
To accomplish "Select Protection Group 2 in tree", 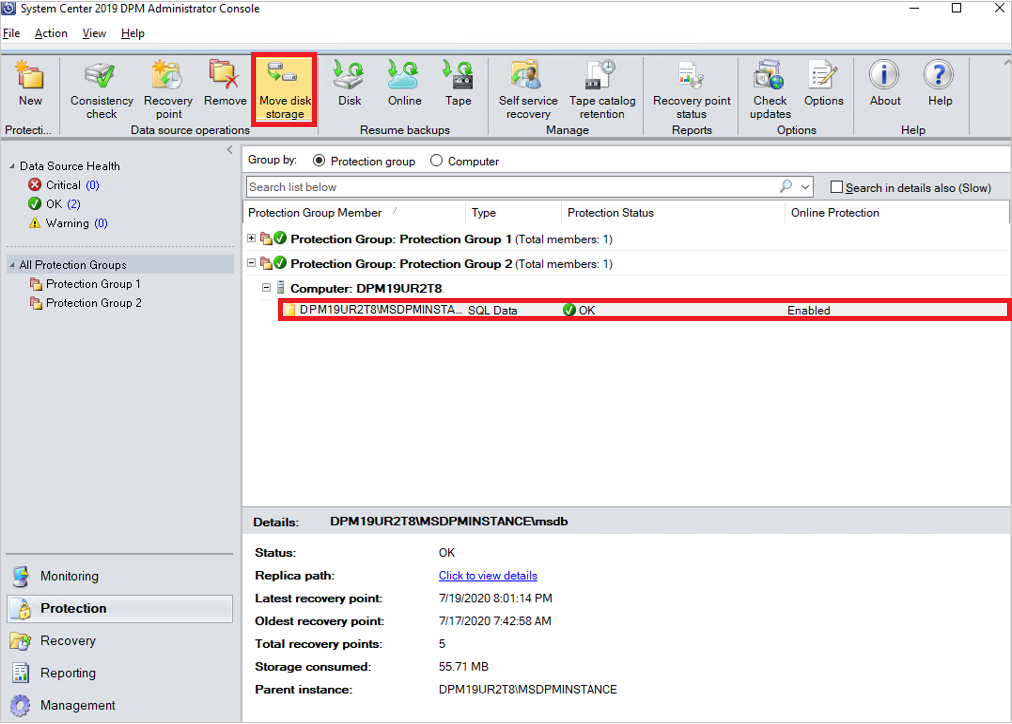I will 85,303.
